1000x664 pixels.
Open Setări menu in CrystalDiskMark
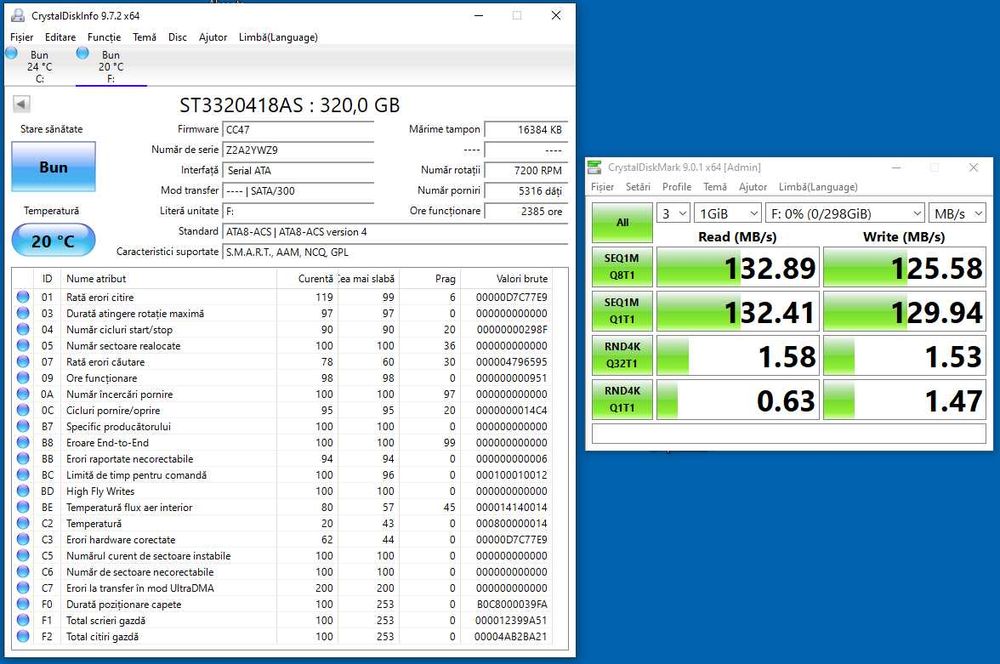point(638,187)
